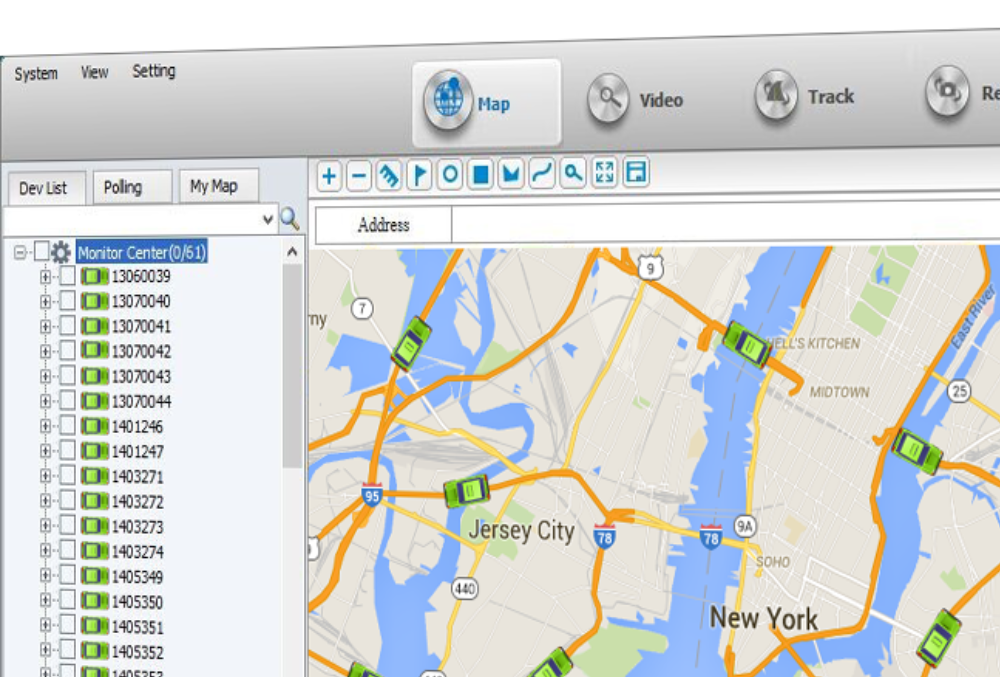
Task: Switch to the My Map tab
Action: (x=219, y=186)
